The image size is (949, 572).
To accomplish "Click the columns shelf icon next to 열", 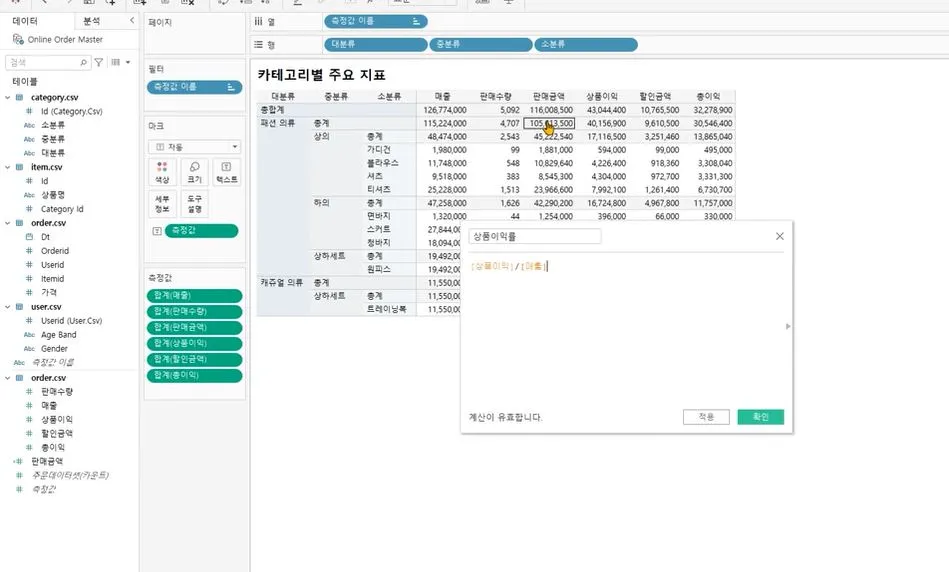I will pyautogui.click(x=258, y=21).
